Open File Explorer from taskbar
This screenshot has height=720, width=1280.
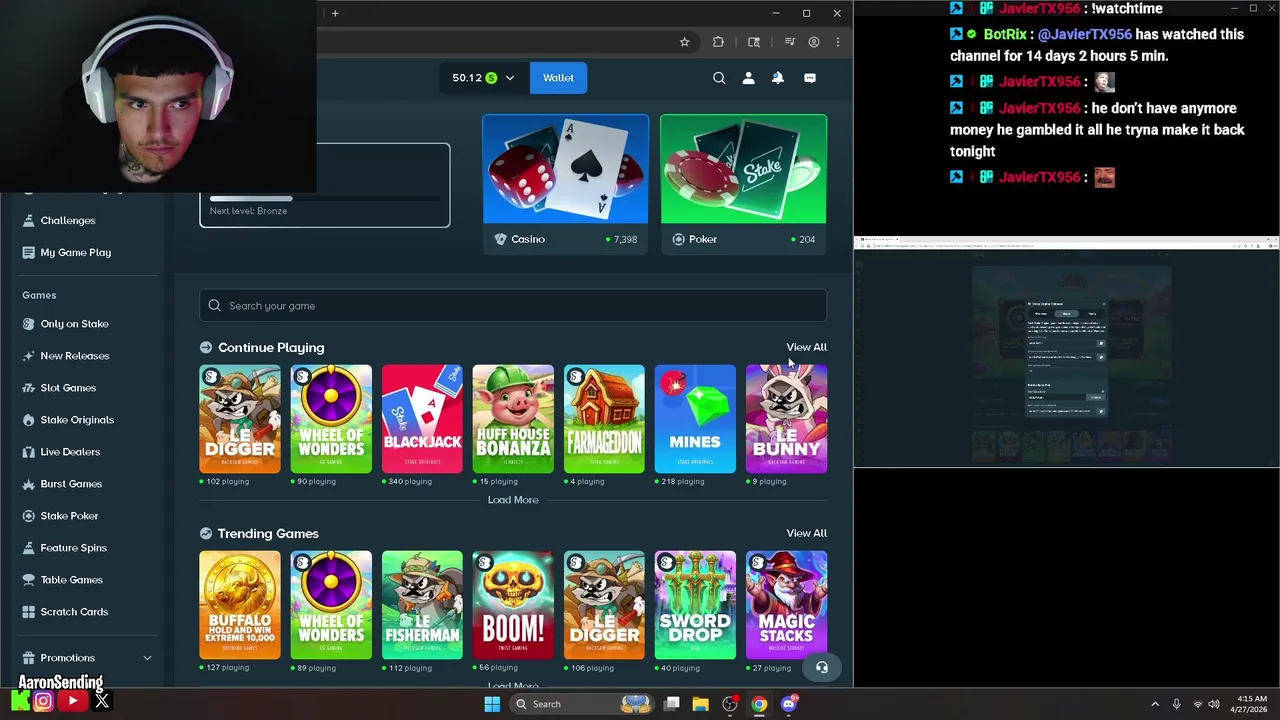700,704
